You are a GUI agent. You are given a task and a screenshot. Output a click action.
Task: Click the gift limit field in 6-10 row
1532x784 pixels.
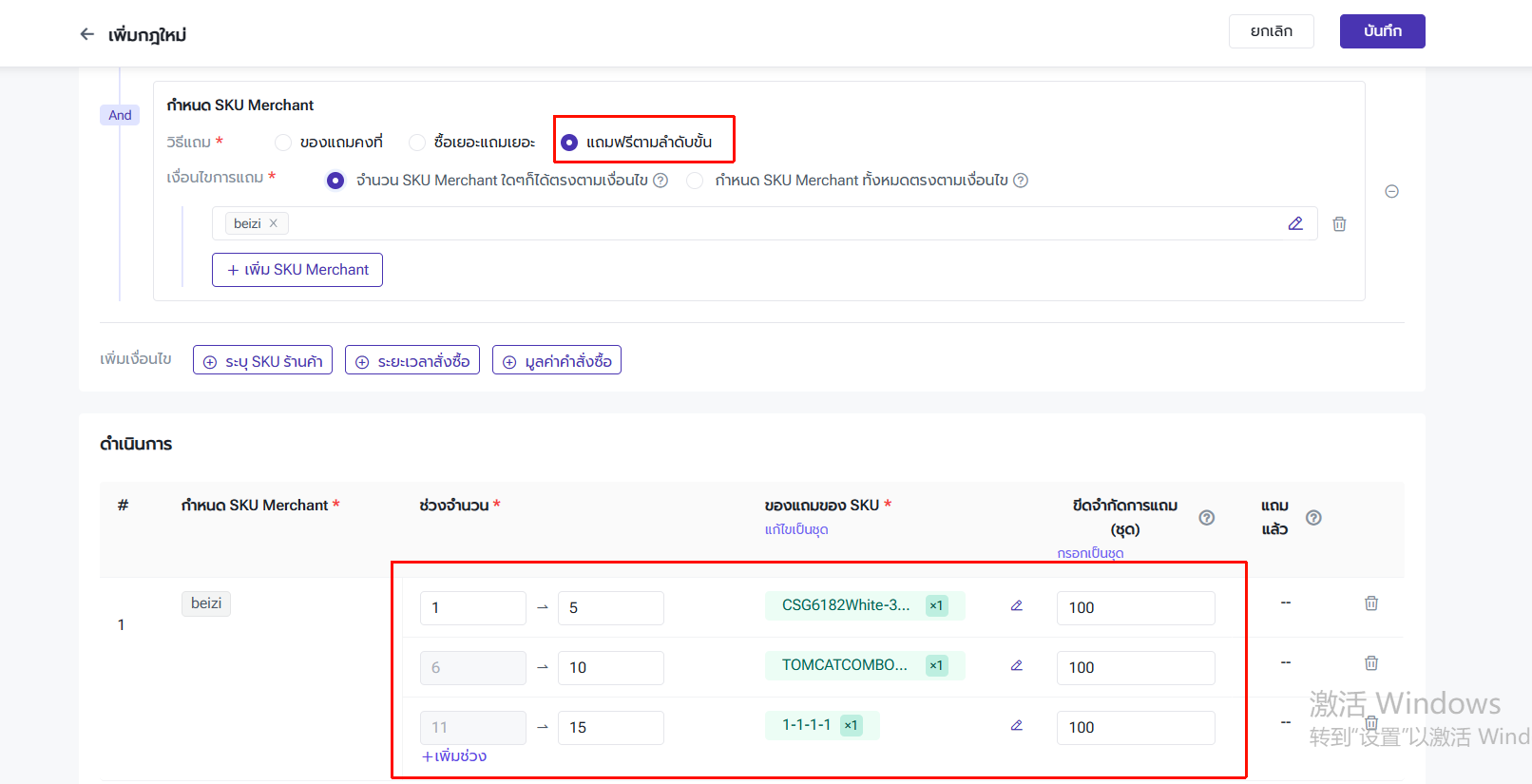point(1135,667)
